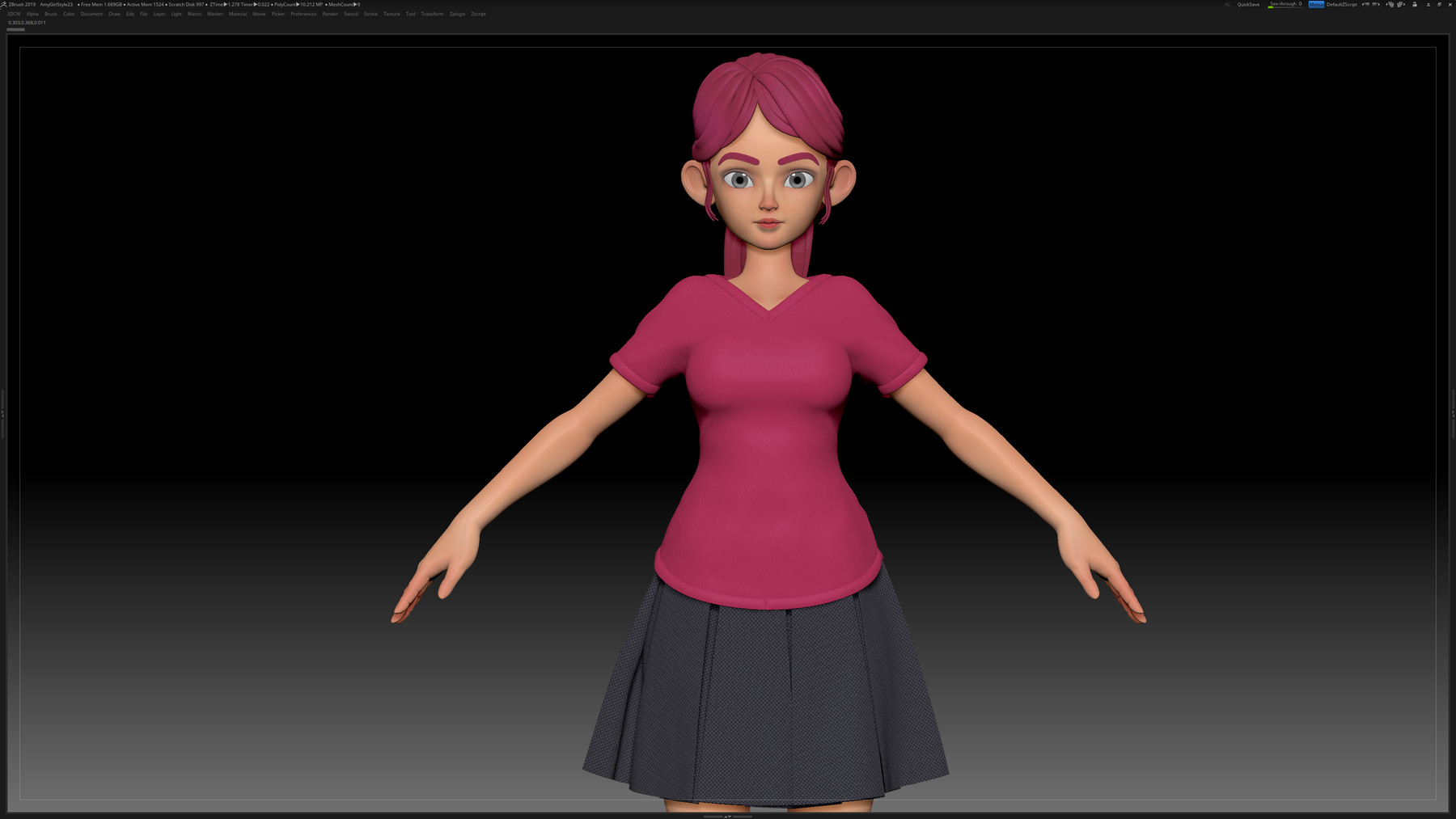Click the Actual Size 'z' icon
1456x819 pixels.
click(x=1428, y=4)
